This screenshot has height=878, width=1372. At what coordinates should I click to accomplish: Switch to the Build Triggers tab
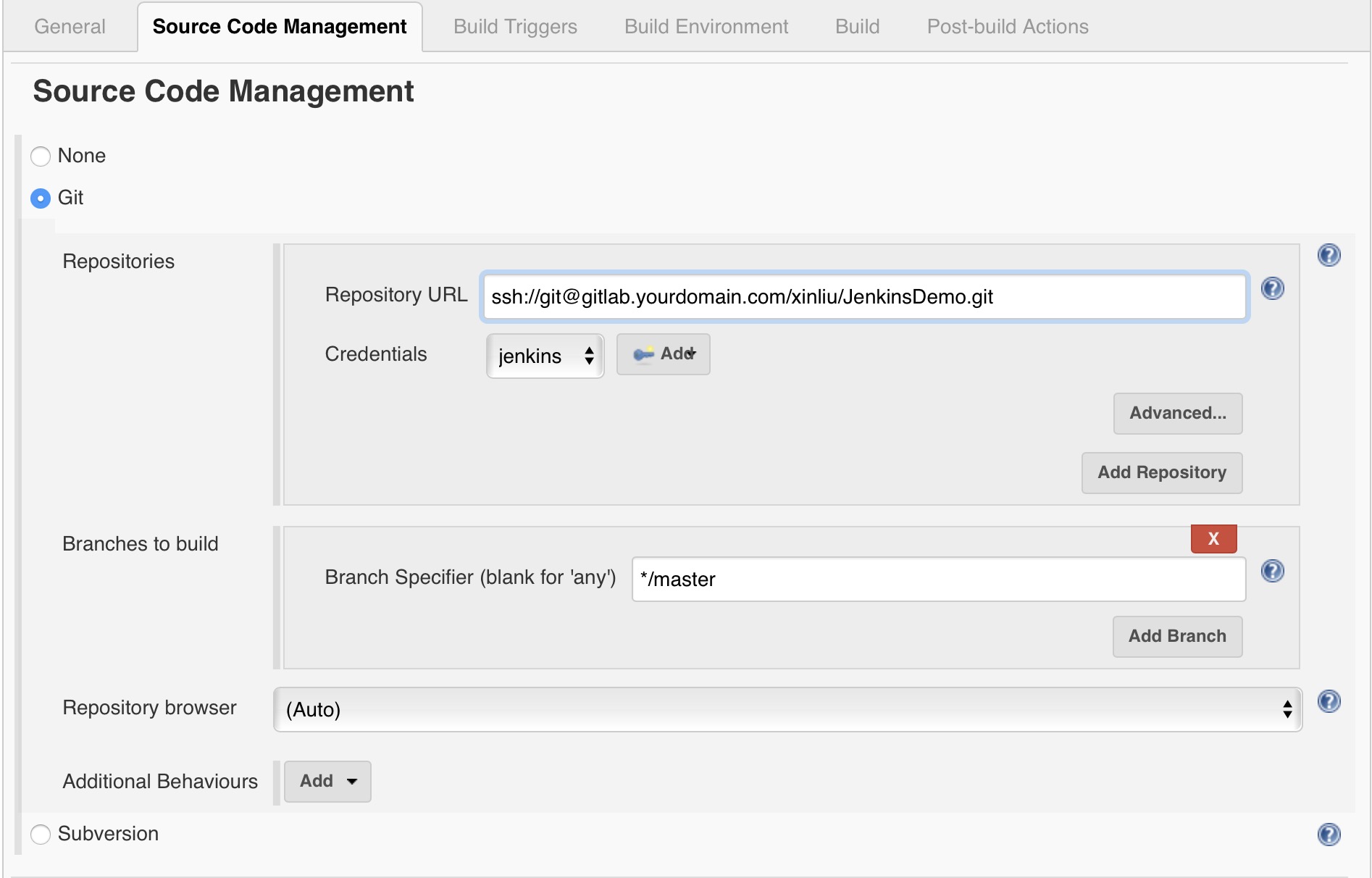[515, 27]
